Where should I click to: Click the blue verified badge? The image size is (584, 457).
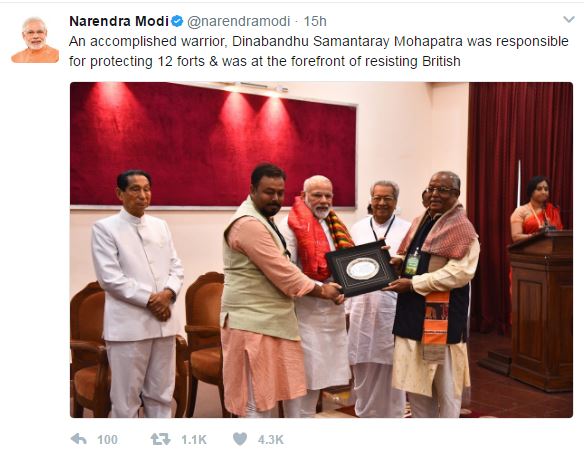(x=177, y=21)
